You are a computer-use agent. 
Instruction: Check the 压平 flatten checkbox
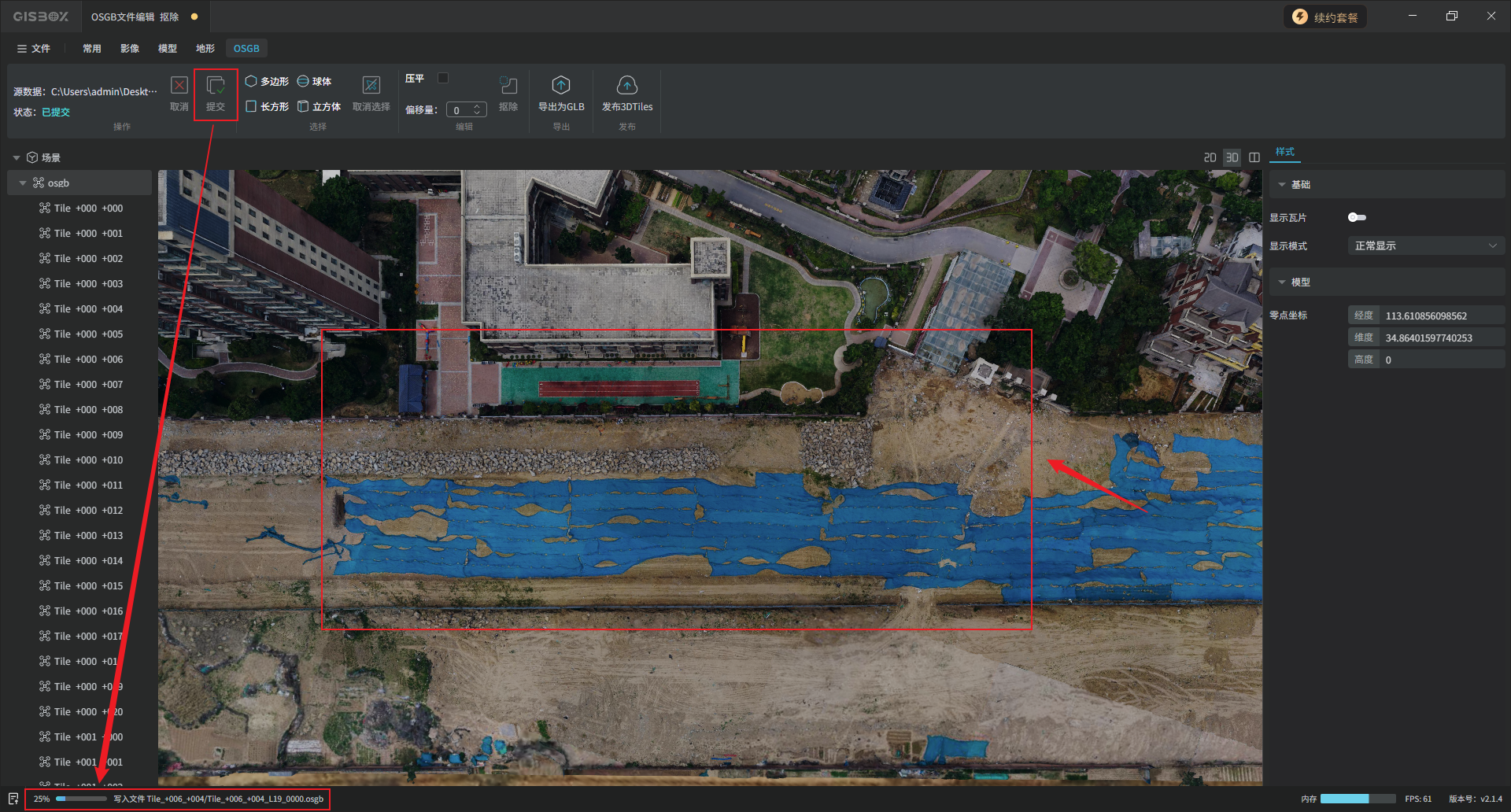click(x=443, y=78)
